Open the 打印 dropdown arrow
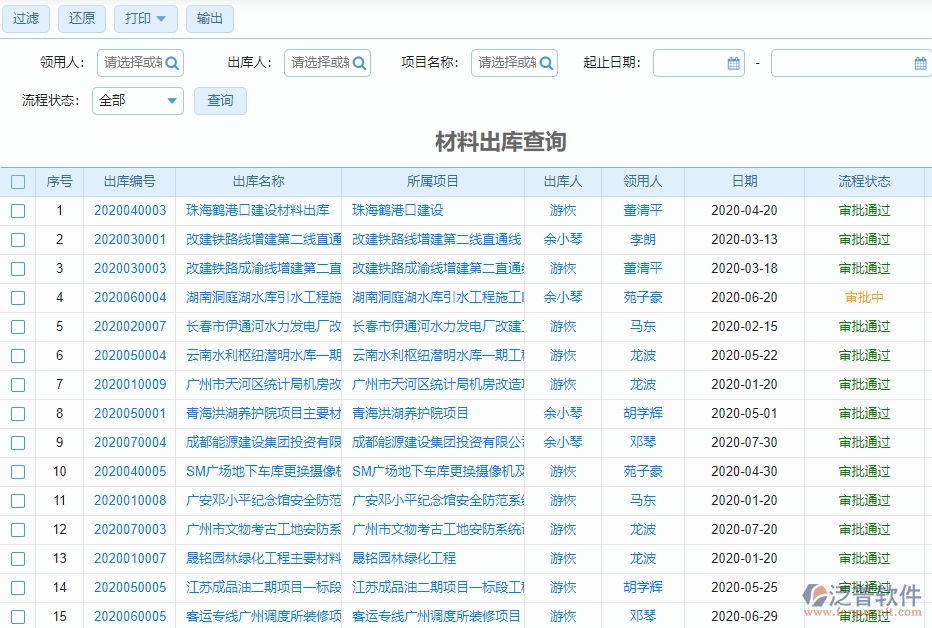This screenshot has height=628, width=932. coord(162,18)
